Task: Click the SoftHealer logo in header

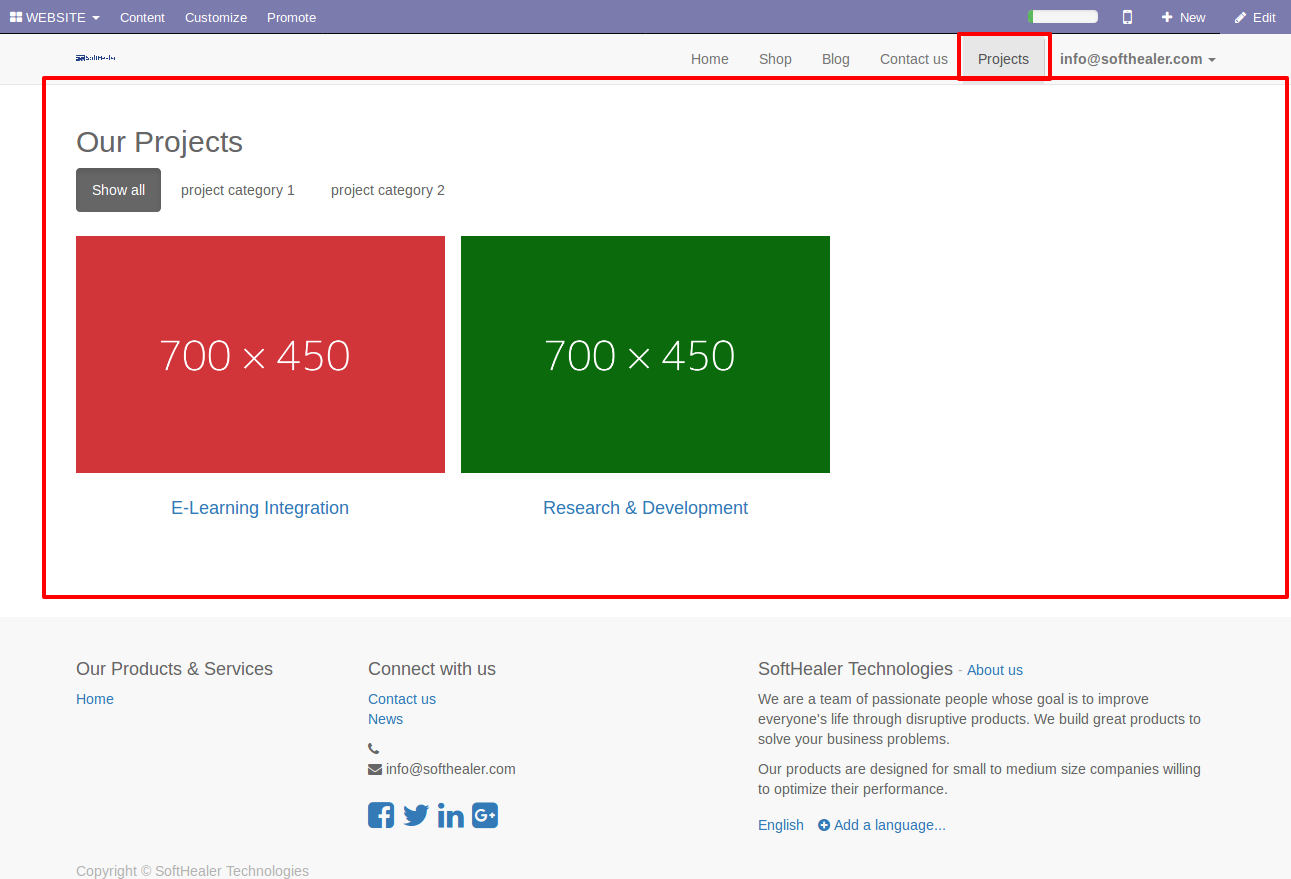Action: click(96, 58)
